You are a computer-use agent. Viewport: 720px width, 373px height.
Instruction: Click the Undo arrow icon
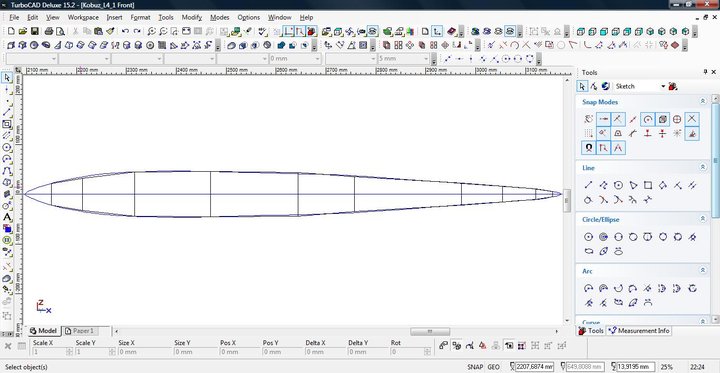125,31
